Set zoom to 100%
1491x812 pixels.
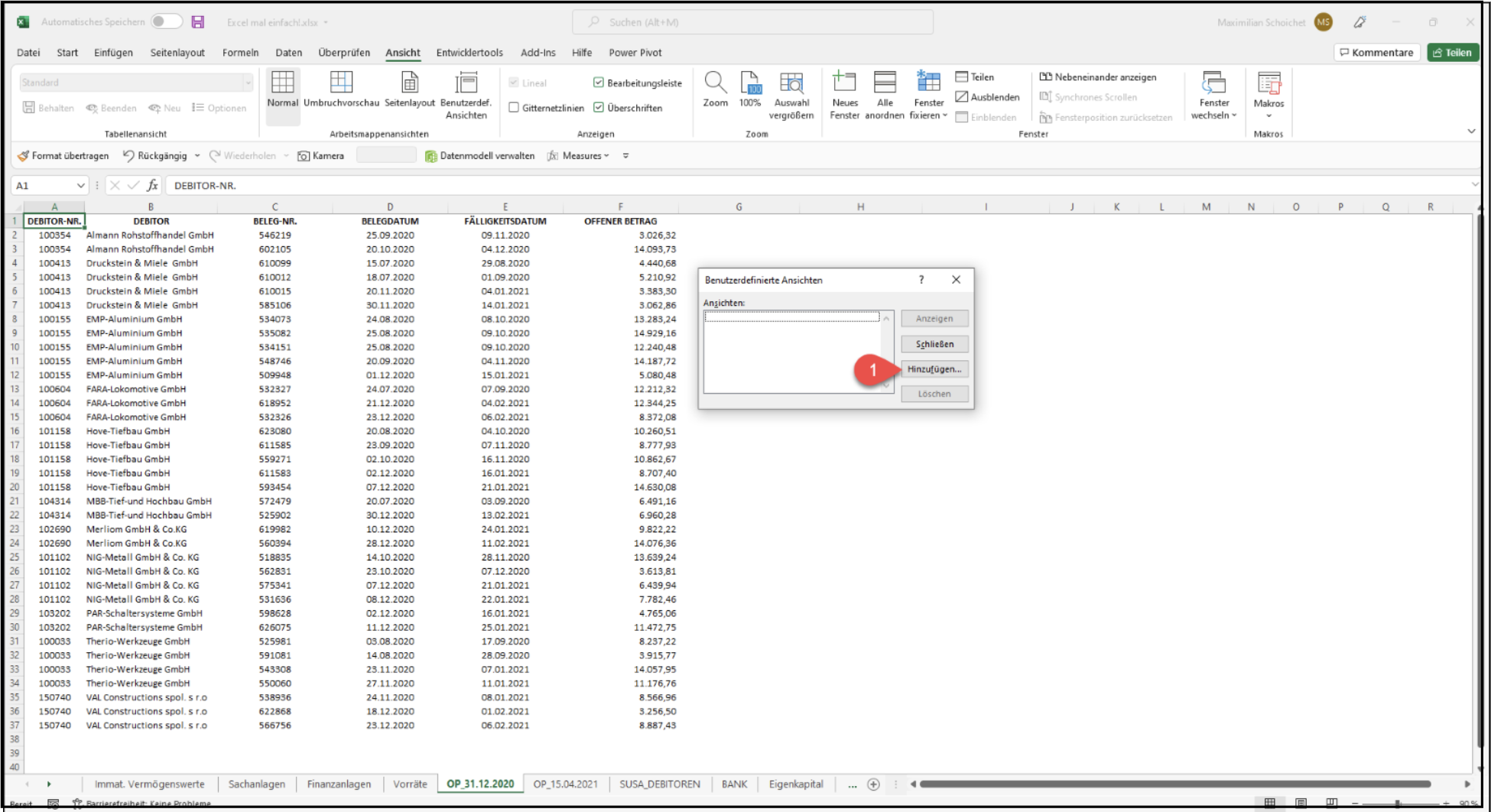click(x=750, y=89)
